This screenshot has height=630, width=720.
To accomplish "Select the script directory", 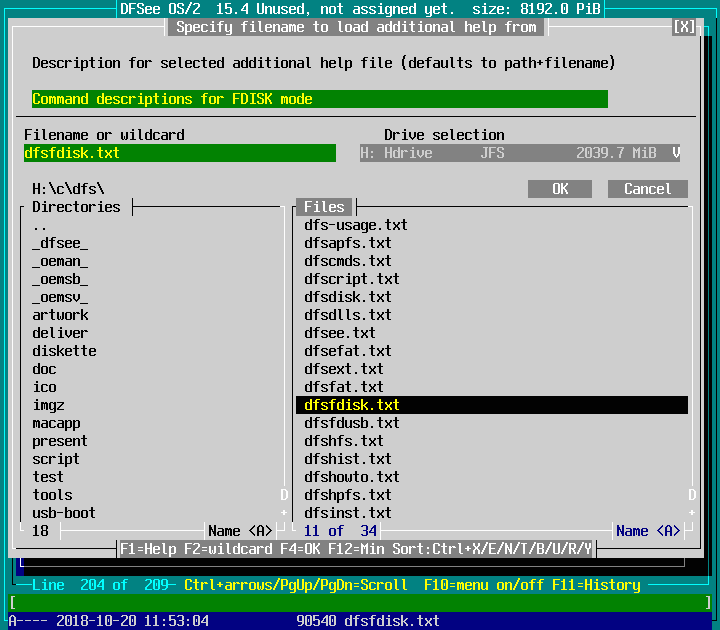I will [56, 459].
